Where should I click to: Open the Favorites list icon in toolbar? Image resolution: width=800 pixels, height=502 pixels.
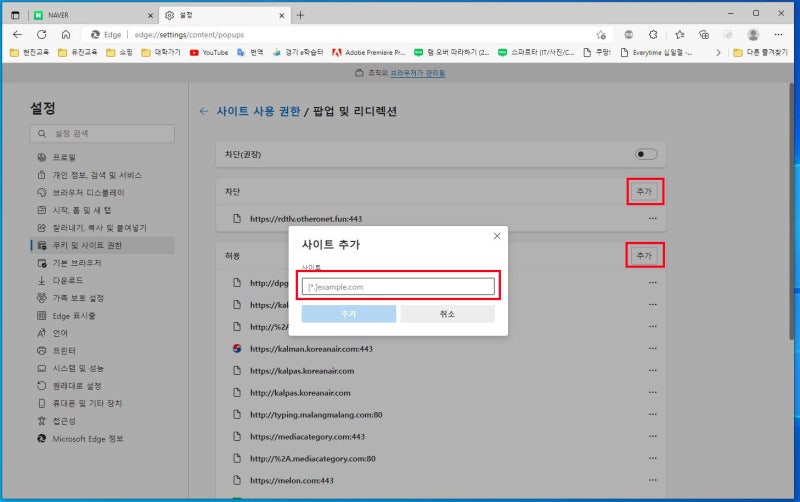pyautogui.click(x=680, y=35)
